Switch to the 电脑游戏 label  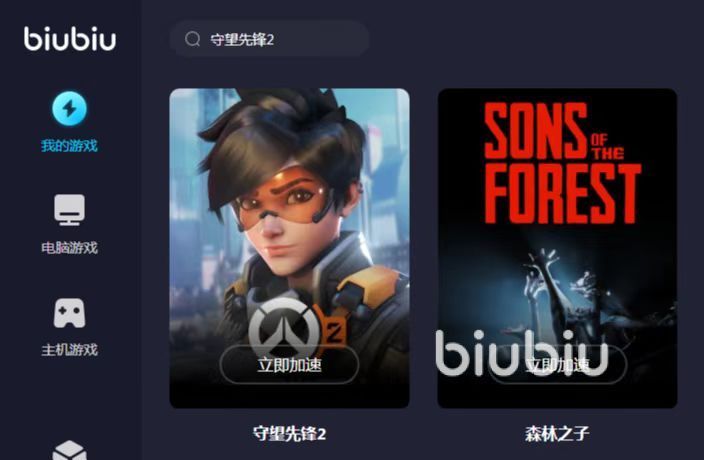click(x=69, y=247)
